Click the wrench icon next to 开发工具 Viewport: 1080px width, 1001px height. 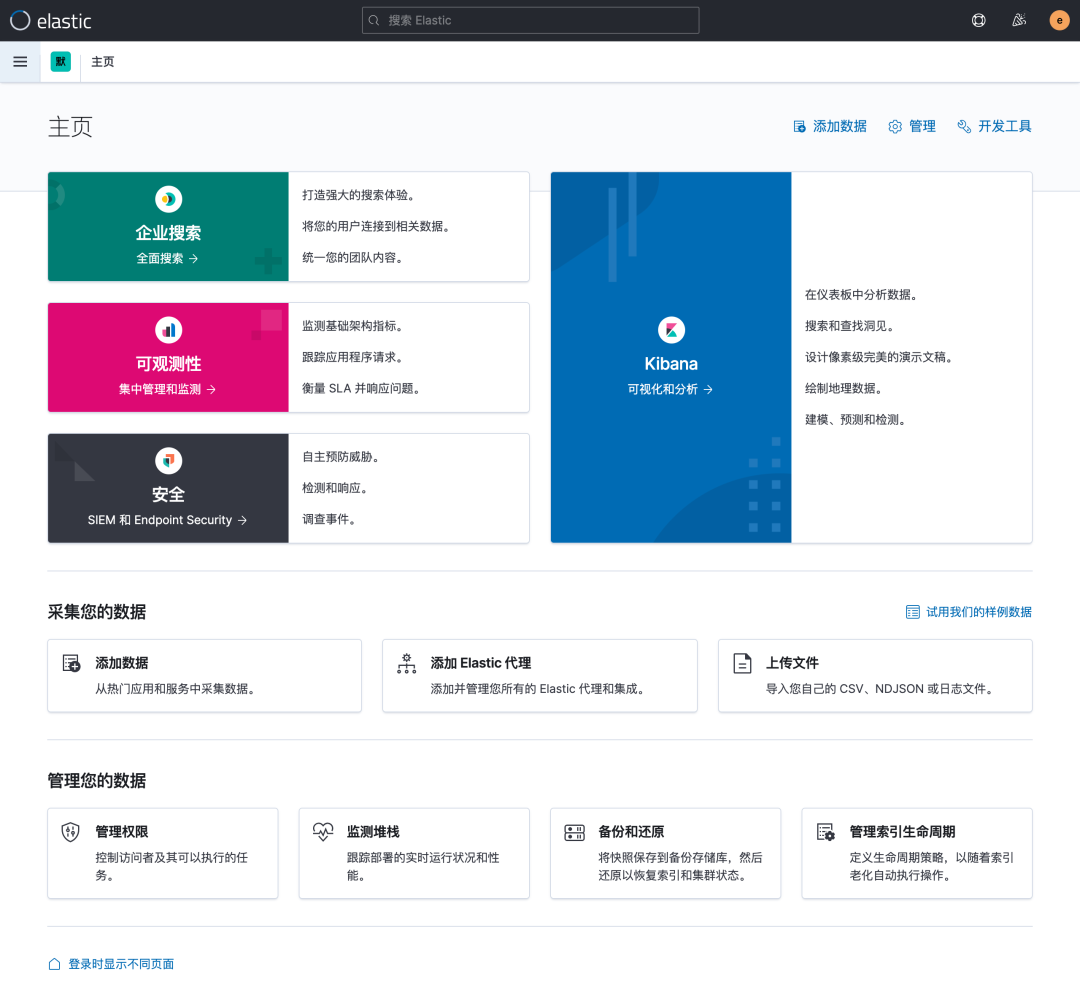point(964,127)
